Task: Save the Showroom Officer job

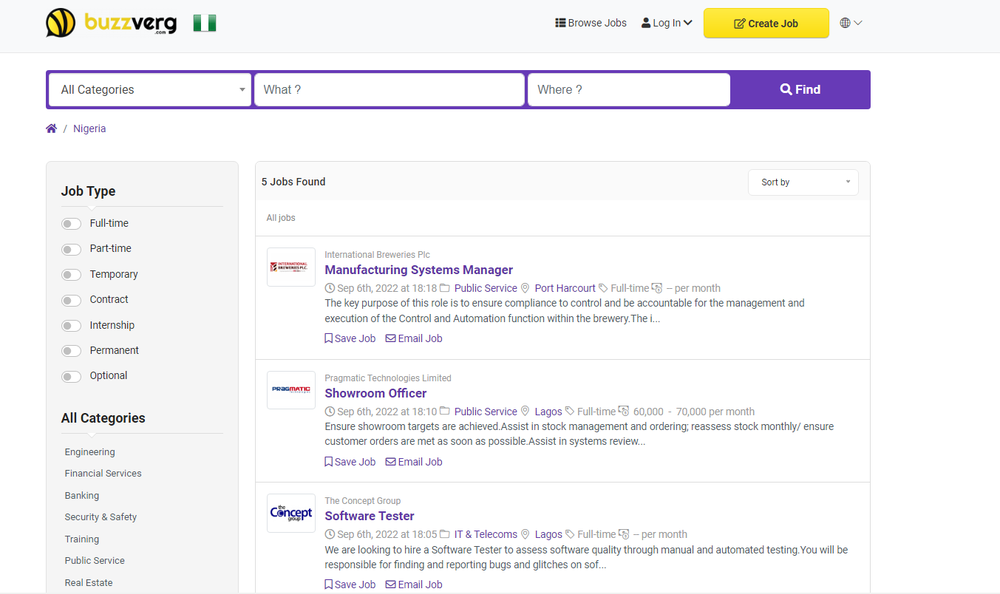Action: coord(349,461)
